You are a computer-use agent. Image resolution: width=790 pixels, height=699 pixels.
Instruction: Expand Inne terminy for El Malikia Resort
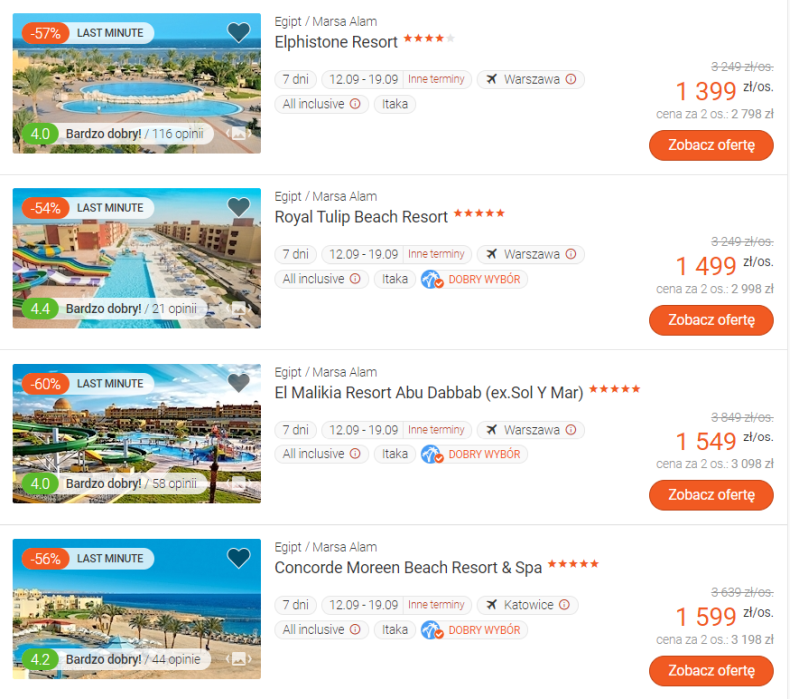436,430
